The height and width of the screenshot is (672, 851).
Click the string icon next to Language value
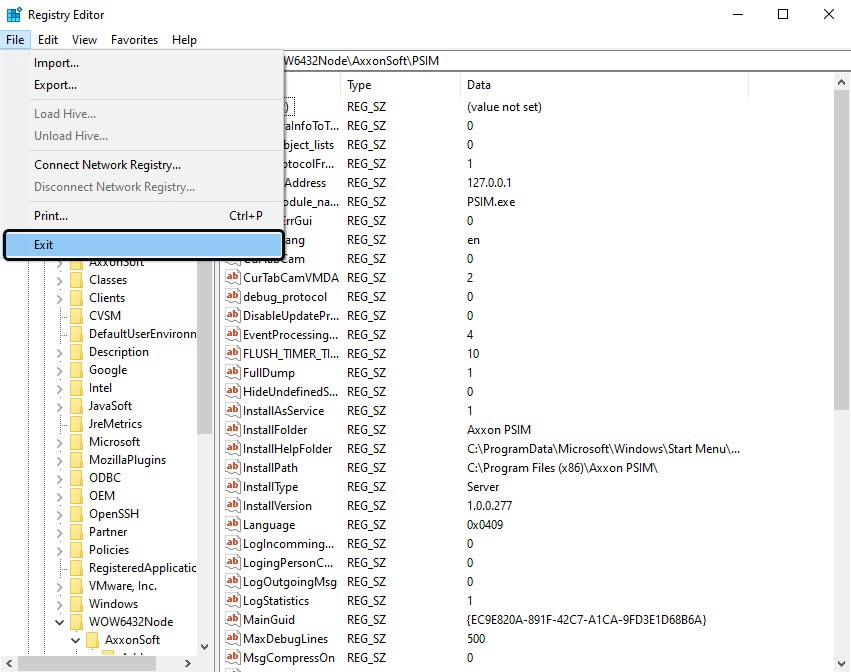[232, 525]
